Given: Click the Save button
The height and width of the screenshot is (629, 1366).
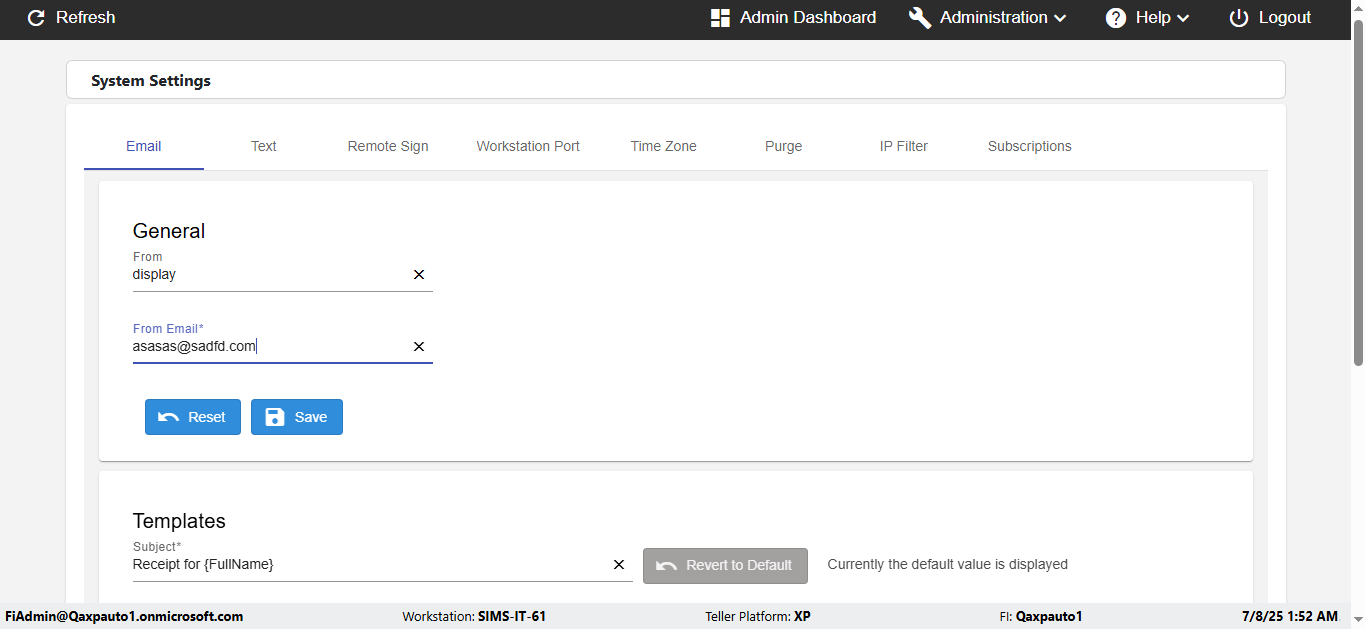Looking at the screenshot, I should [x=297, y=417].
